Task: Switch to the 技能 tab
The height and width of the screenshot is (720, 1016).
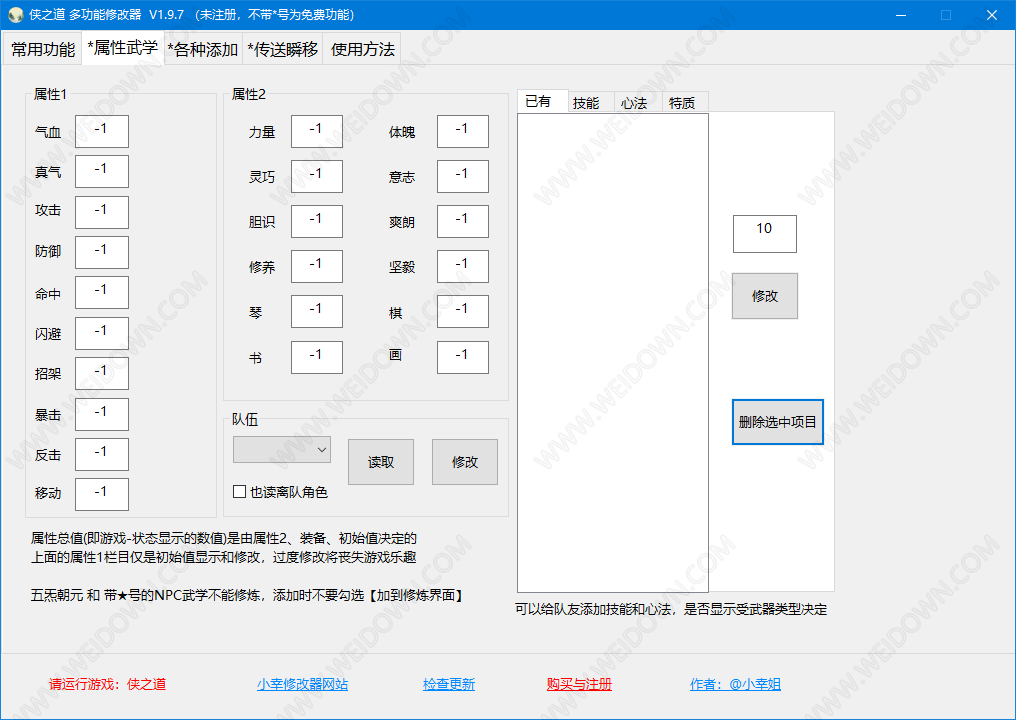Action: click(591, 102)
